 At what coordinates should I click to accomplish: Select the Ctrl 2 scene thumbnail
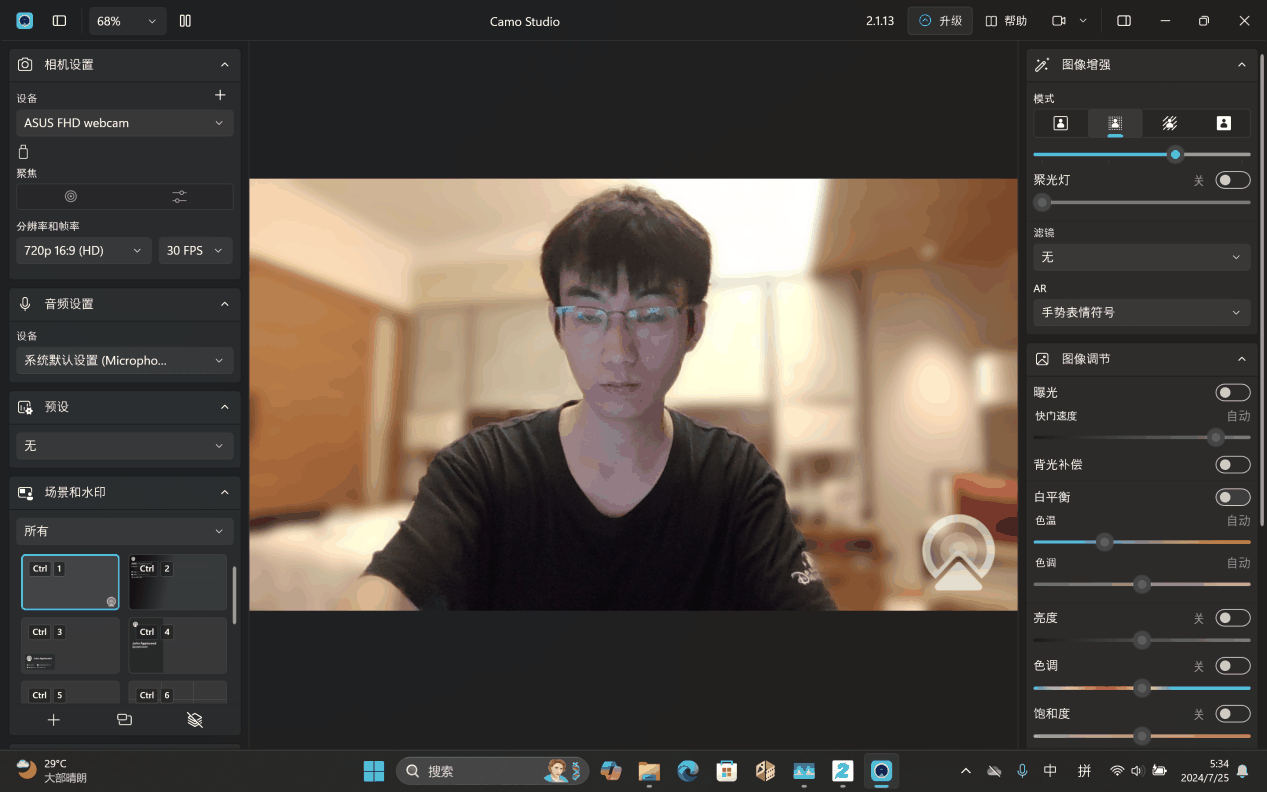click(x=177, y=581)
